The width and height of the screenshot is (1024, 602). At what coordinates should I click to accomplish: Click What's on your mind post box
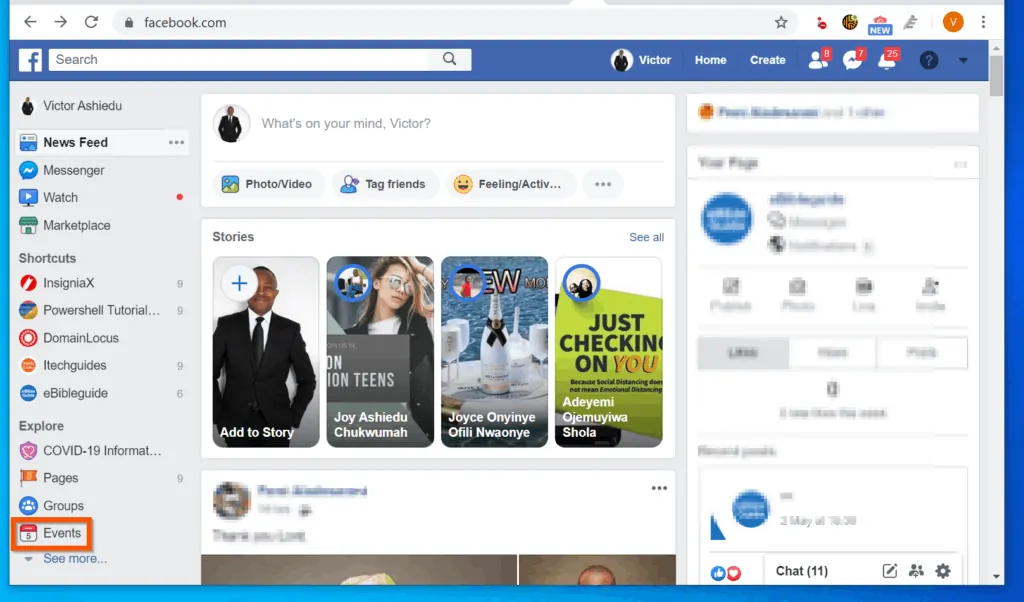click(x=345, y=123)
